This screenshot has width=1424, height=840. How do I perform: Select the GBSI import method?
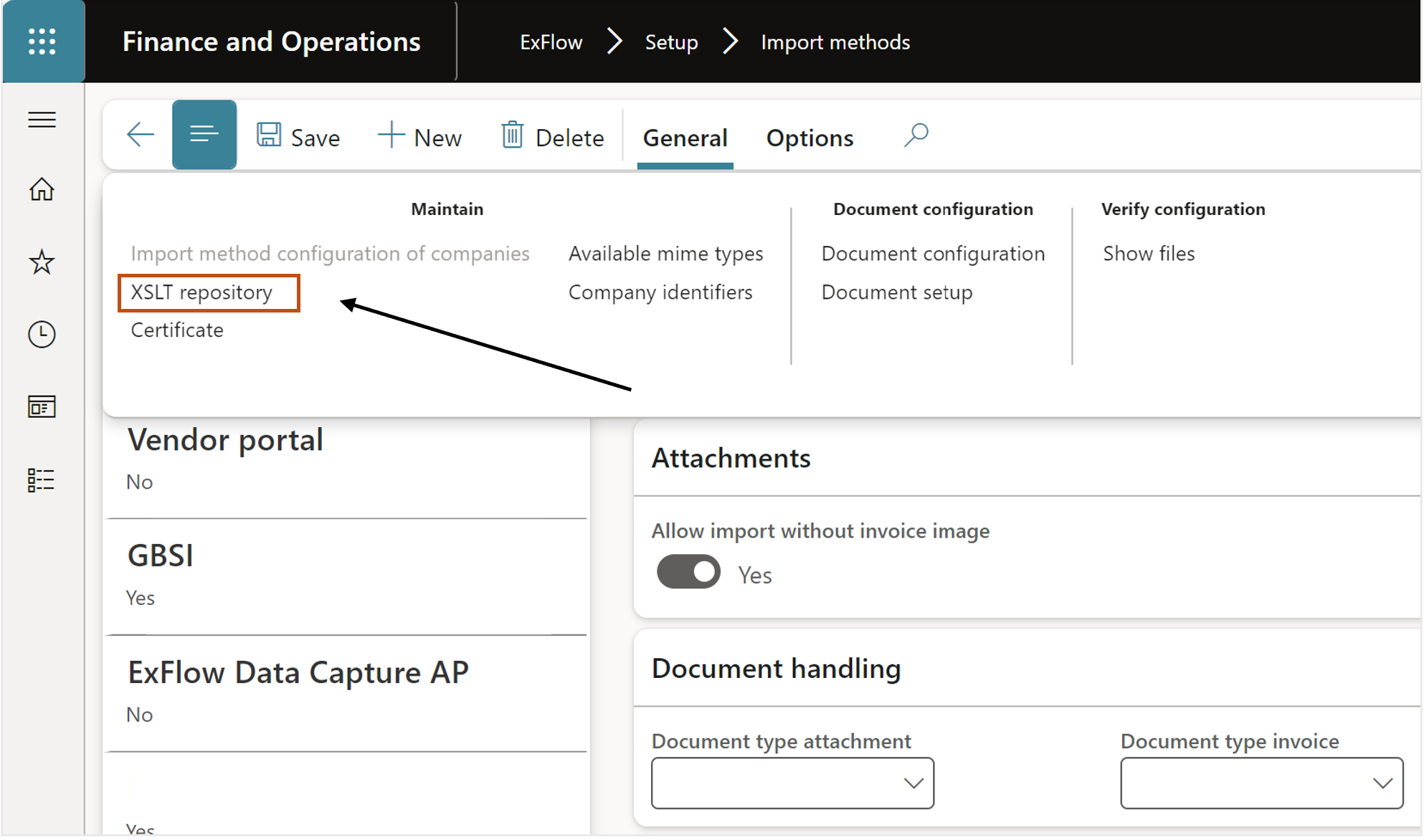coord(346,577)
